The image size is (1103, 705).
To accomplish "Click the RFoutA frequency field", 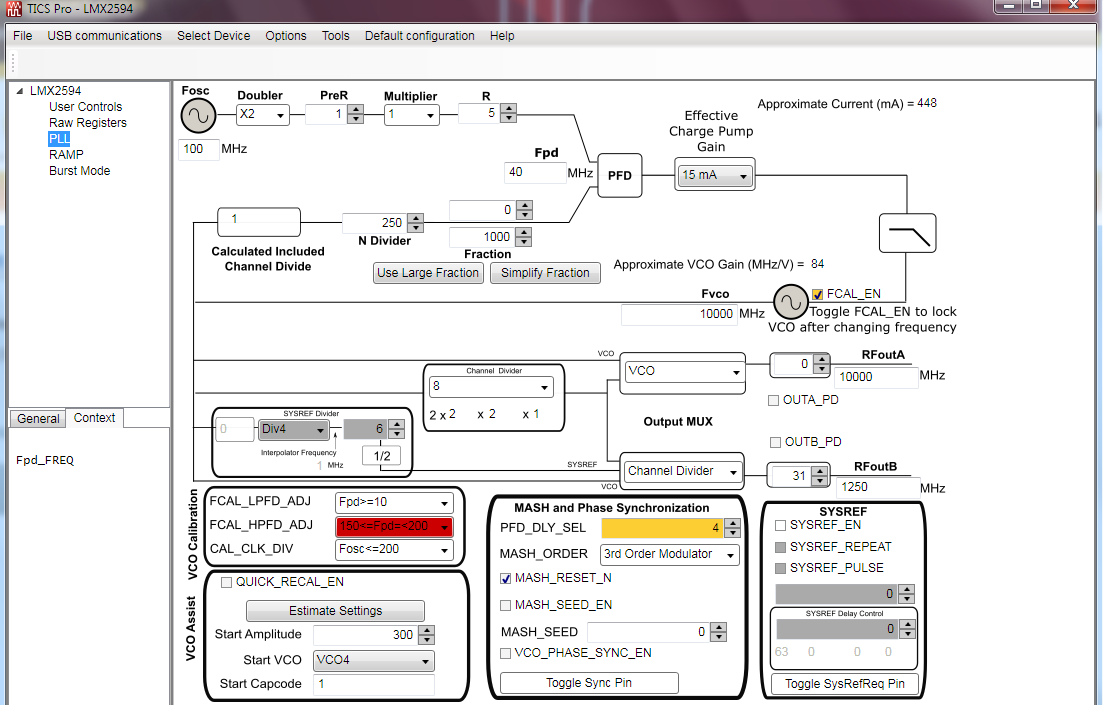I will 876,377.
